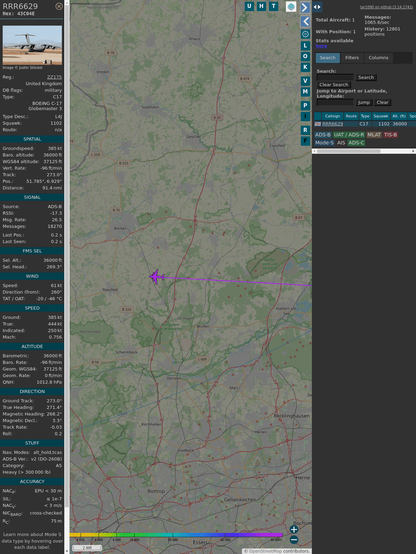Click the TIS-B legend label
Viewport: 416px width, 554px height.
390,135
